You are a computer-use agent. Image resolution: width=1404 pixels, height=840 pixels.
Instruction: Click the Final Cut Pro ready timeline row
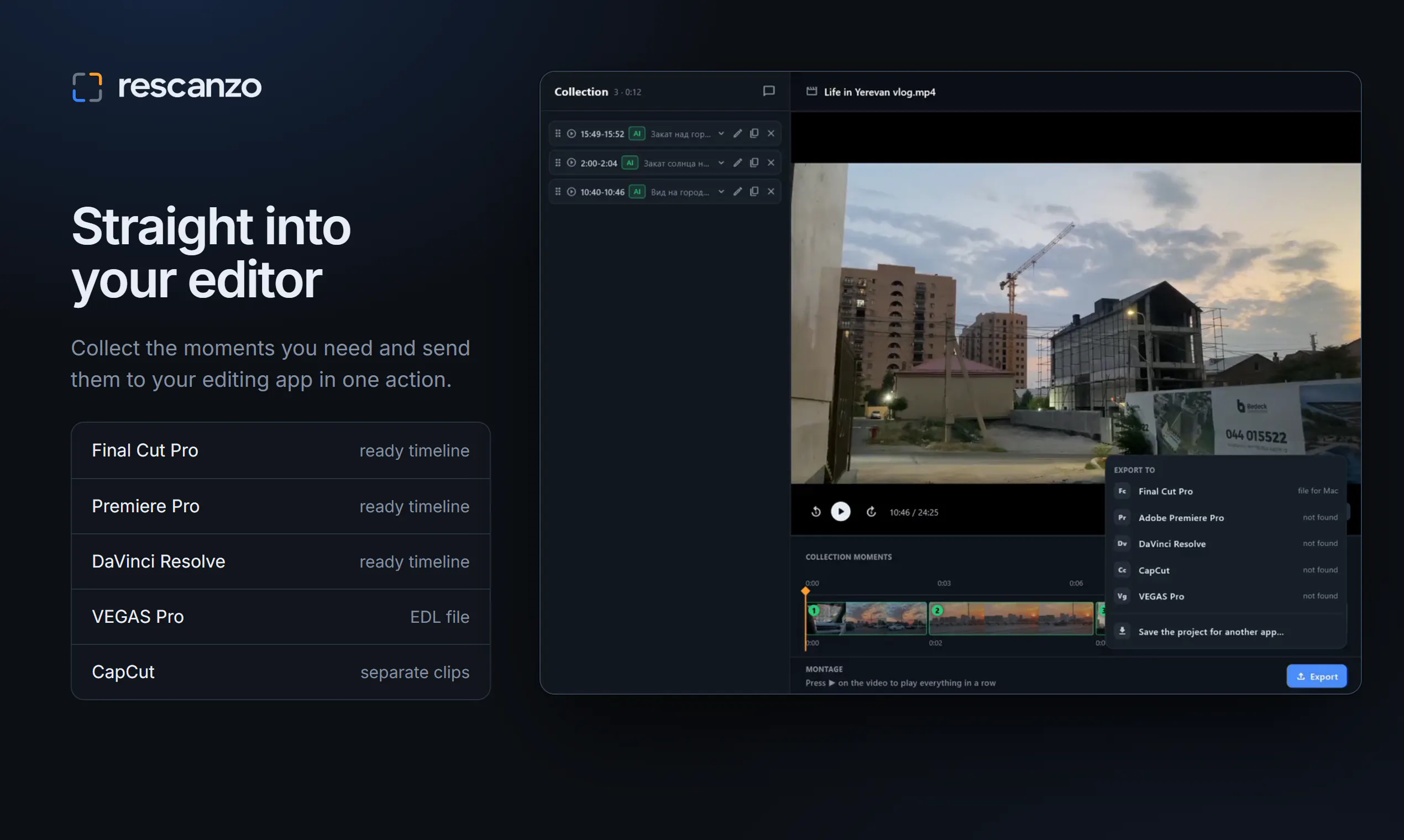[280, 450]
